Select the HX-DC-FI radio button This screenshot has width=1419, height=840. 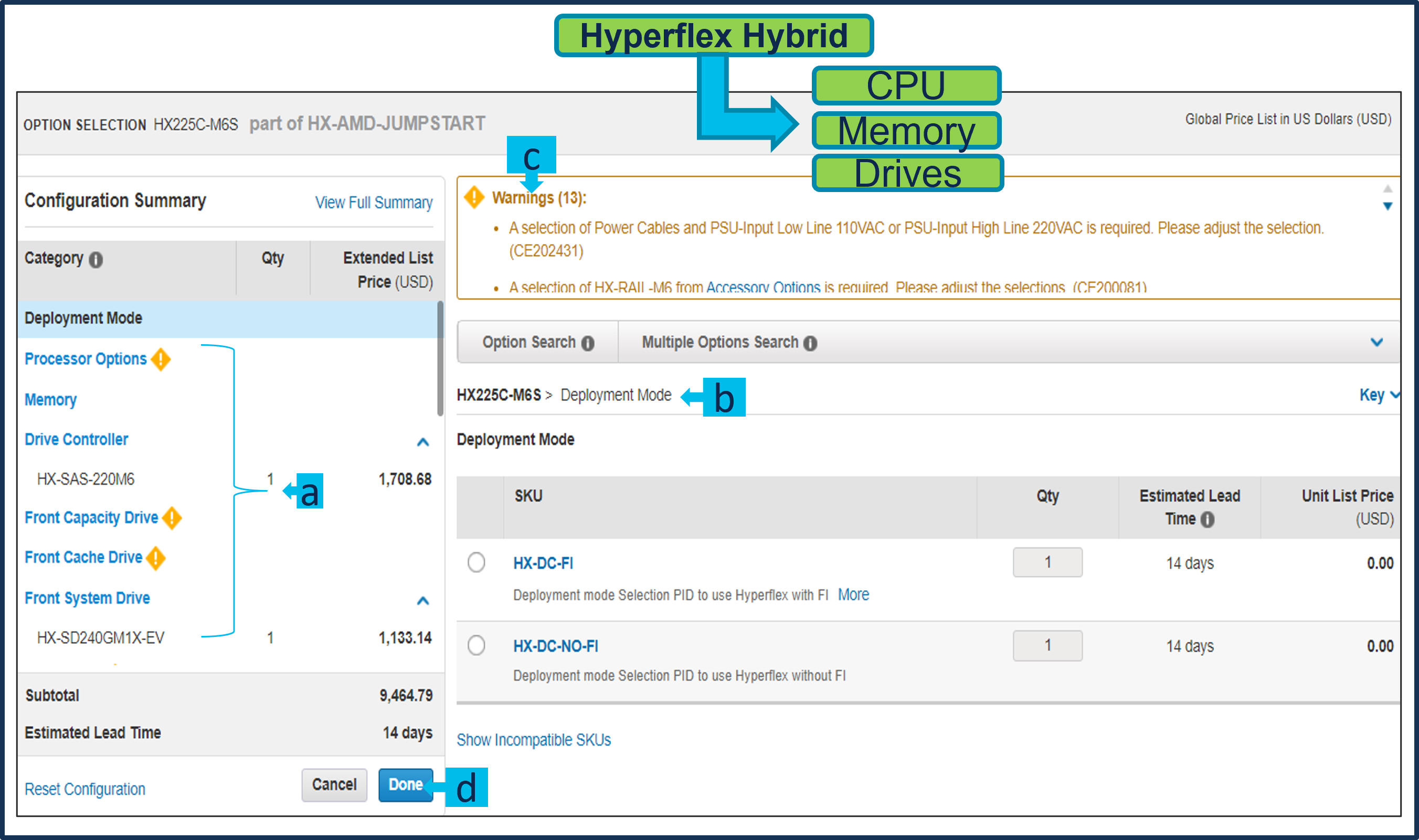[x=476, y=562]
